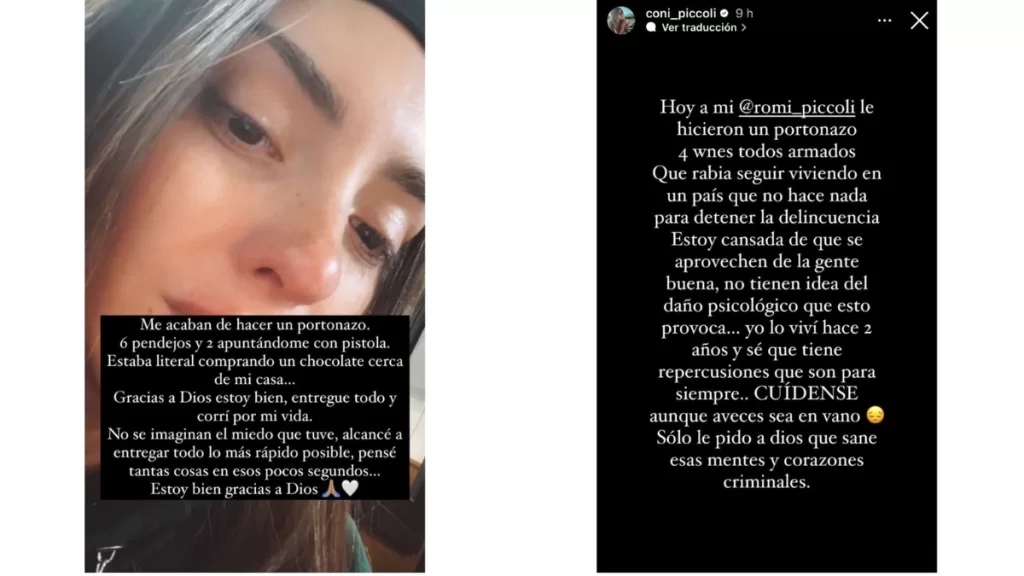Expand the chevron beside Ver traducción
This screenshot has width=1024, height=576.
click(744, 27)
